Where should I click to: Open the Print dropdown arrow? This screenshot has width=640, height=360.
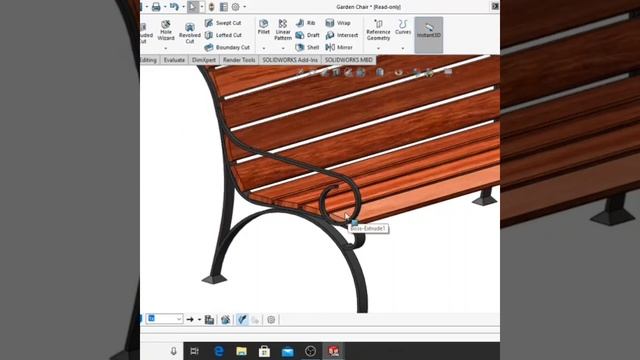[x=164, y=7]
